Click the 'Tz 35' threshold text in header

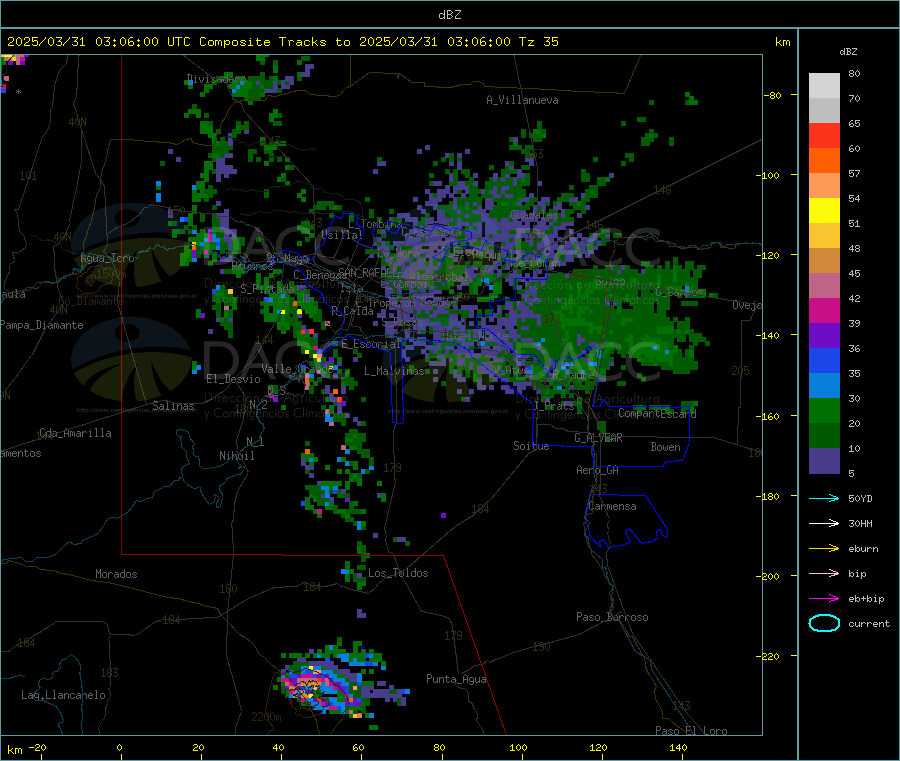(538, 42)
